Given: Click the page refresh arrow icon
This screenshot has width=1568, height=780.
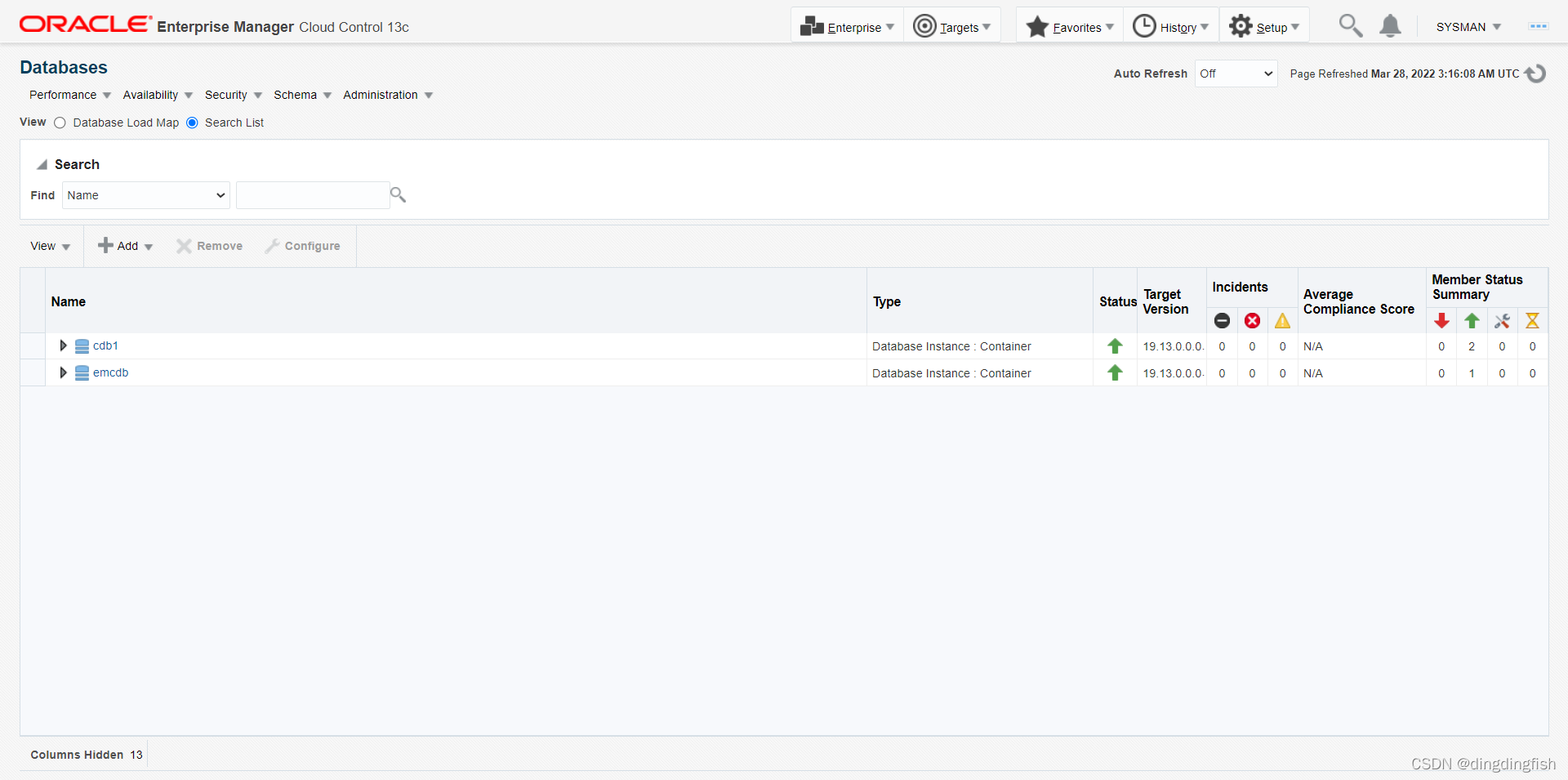Looking at the screenshot, I should 1536,74.
